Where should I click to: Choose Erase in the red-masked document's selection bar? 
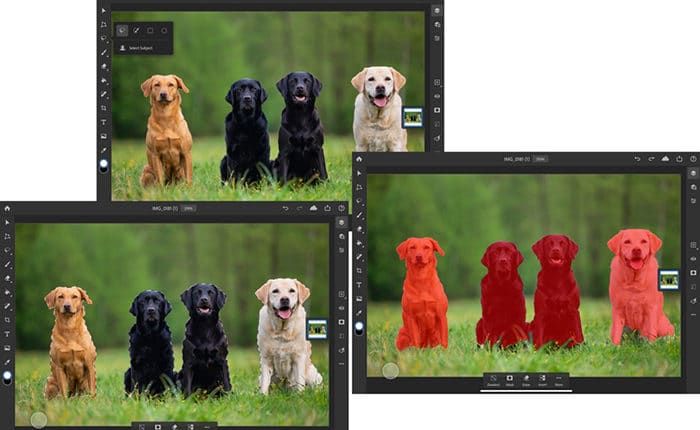(526, 380)
